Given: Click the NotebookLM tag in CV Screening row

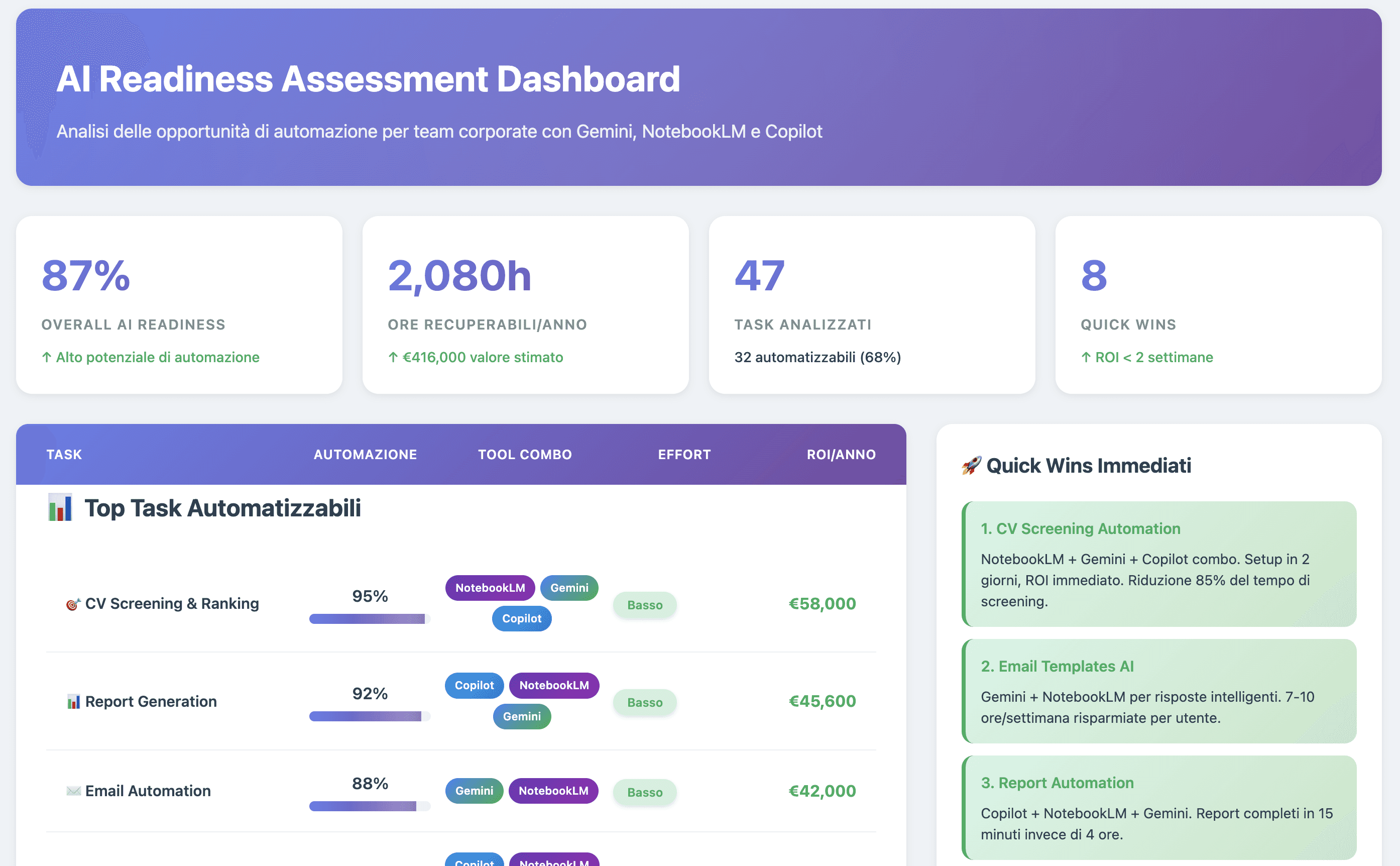Looking at the screenshot, I should (490, 588).
